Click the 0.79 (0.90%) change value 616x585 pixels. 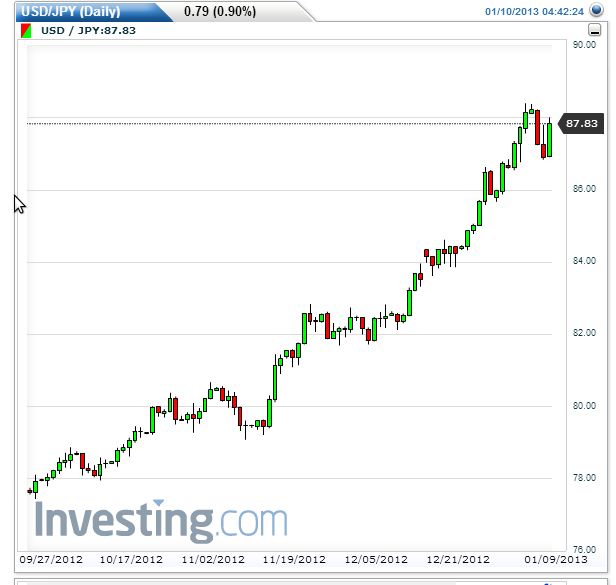220,11
